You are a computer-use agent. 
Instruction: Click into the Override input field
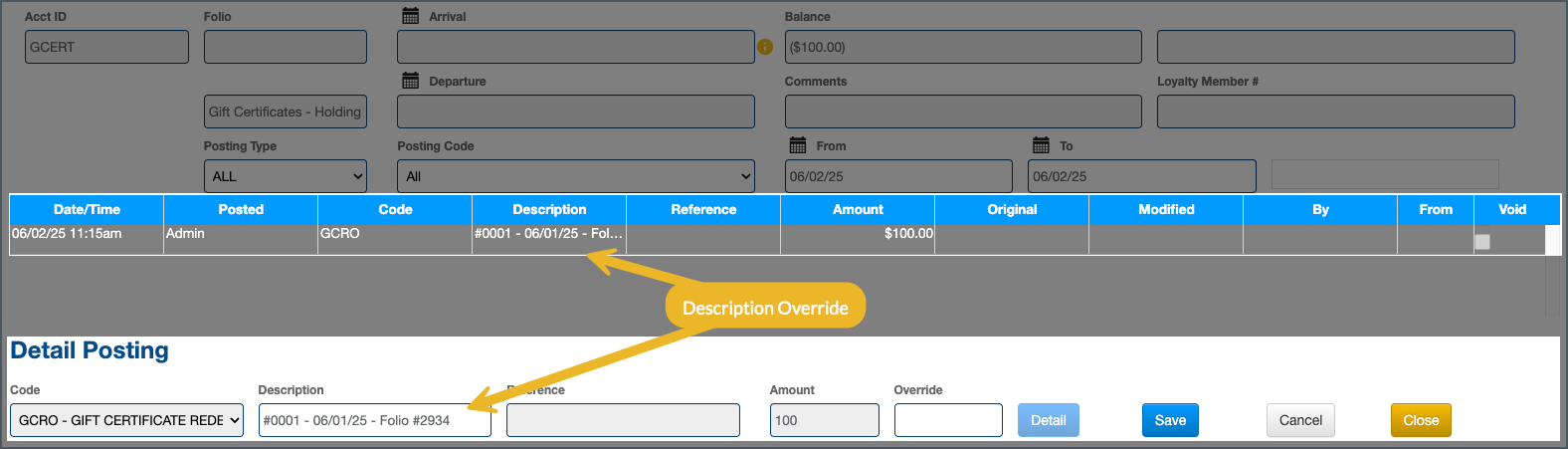947,420
